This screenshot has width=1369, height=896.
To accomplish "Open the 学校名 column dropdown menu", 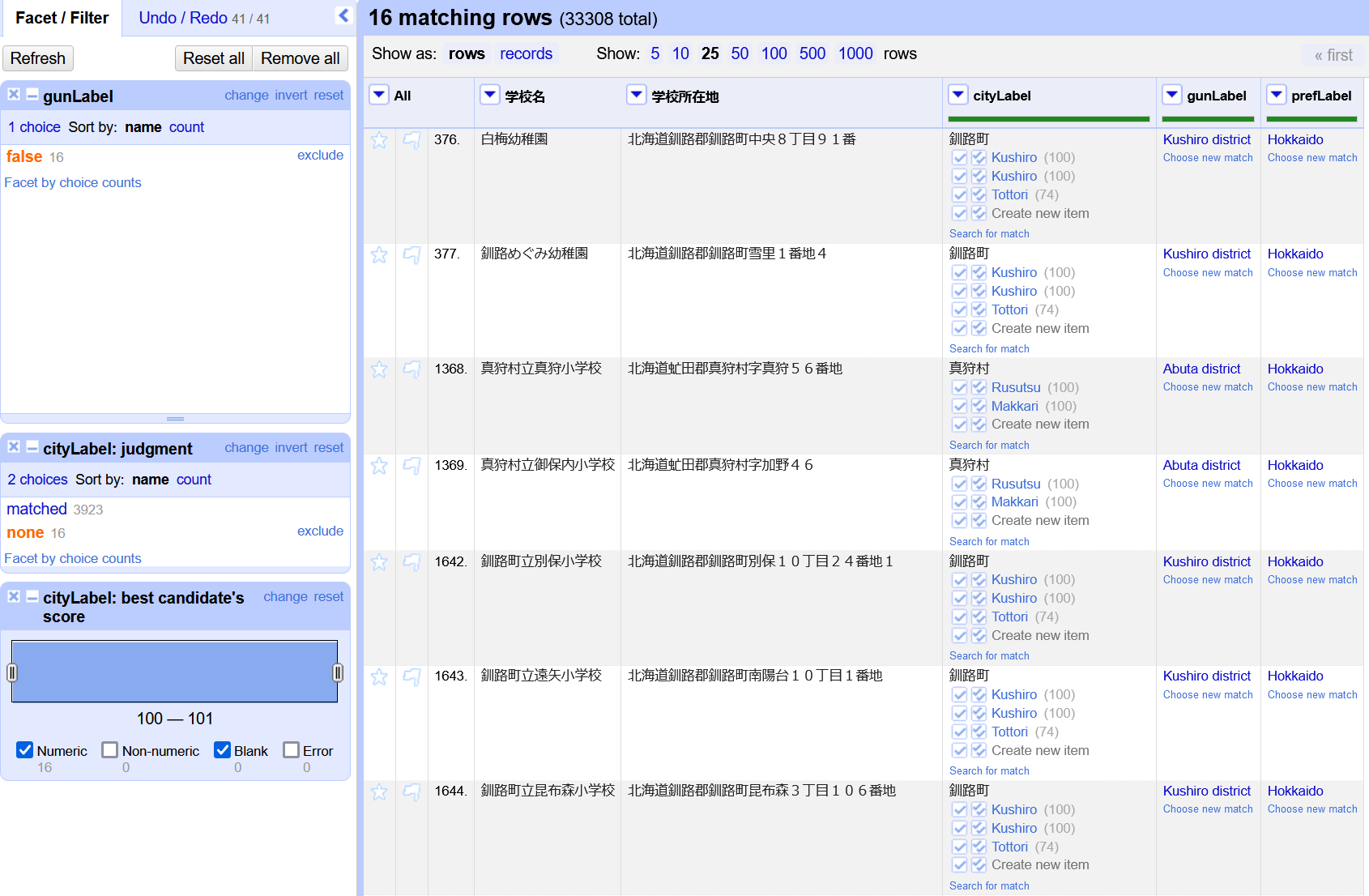I will (490, 95).
